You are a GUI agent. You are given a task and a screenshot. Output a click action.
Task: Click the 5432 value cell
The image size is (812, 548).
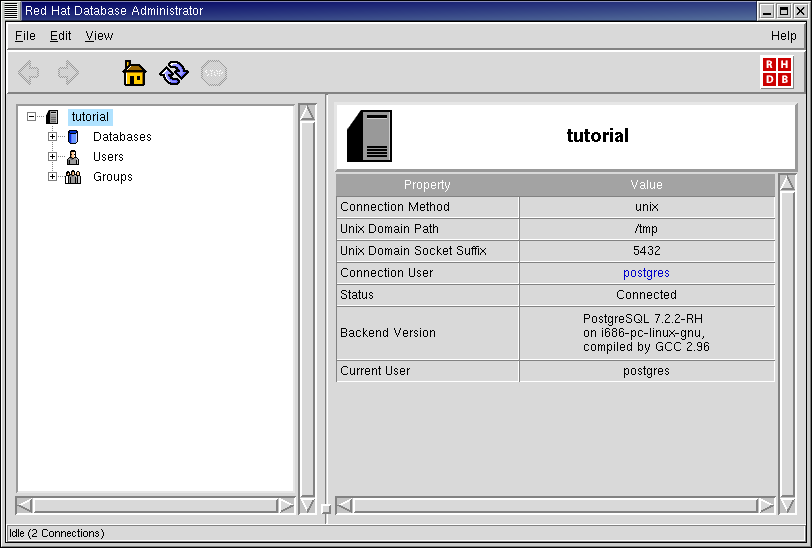click(x=647, y=251)
